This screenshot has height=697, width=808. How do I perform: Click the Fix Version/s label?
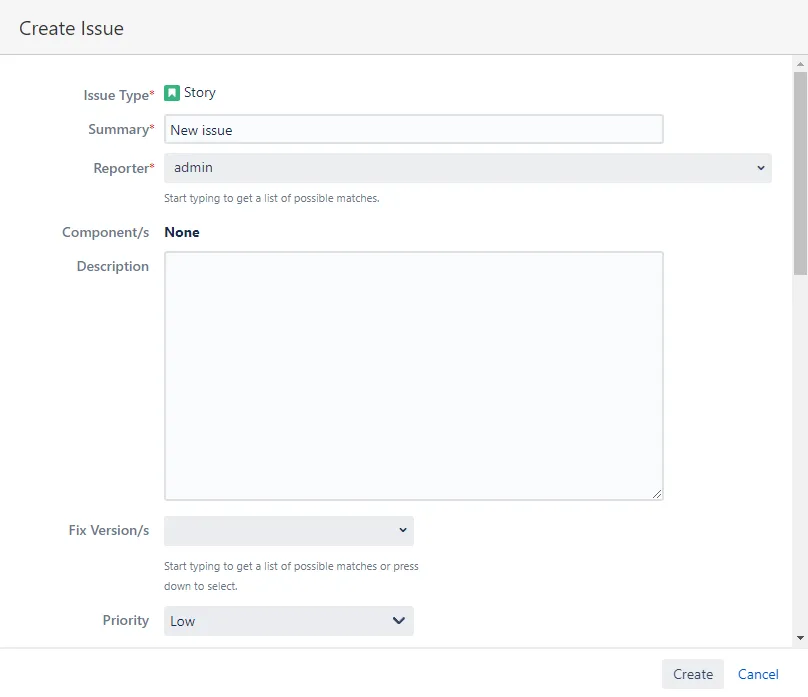pyautogui.click(x=109, y=530)
